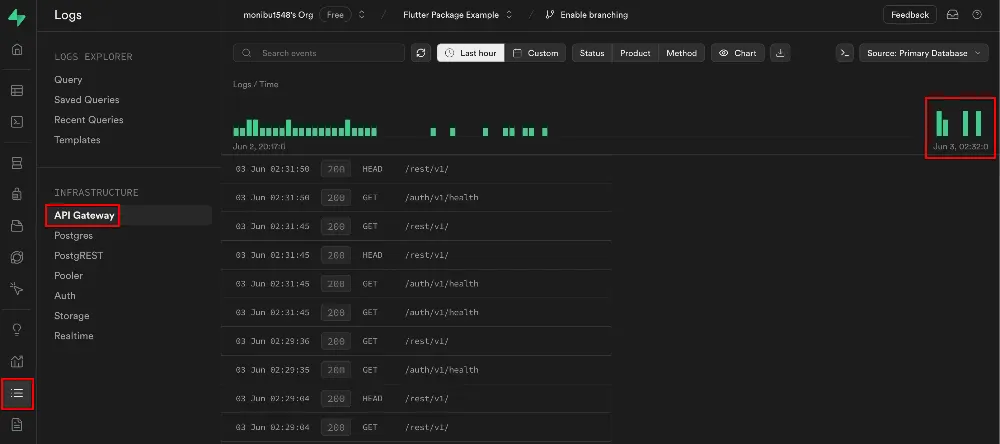Open the SQL terminal icon near Source
Image resolution: width=1000 pixels, height=444 pixels.
coord(845,53)
